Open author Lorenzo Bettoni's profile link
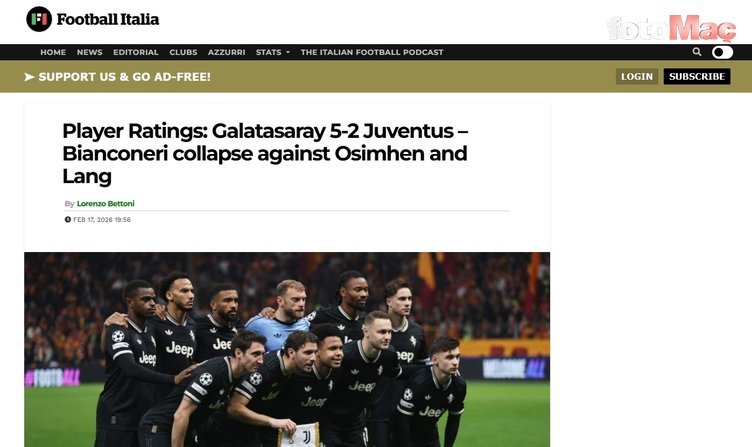752x447 pixels. pyautogui.click(x=106, y=203)
